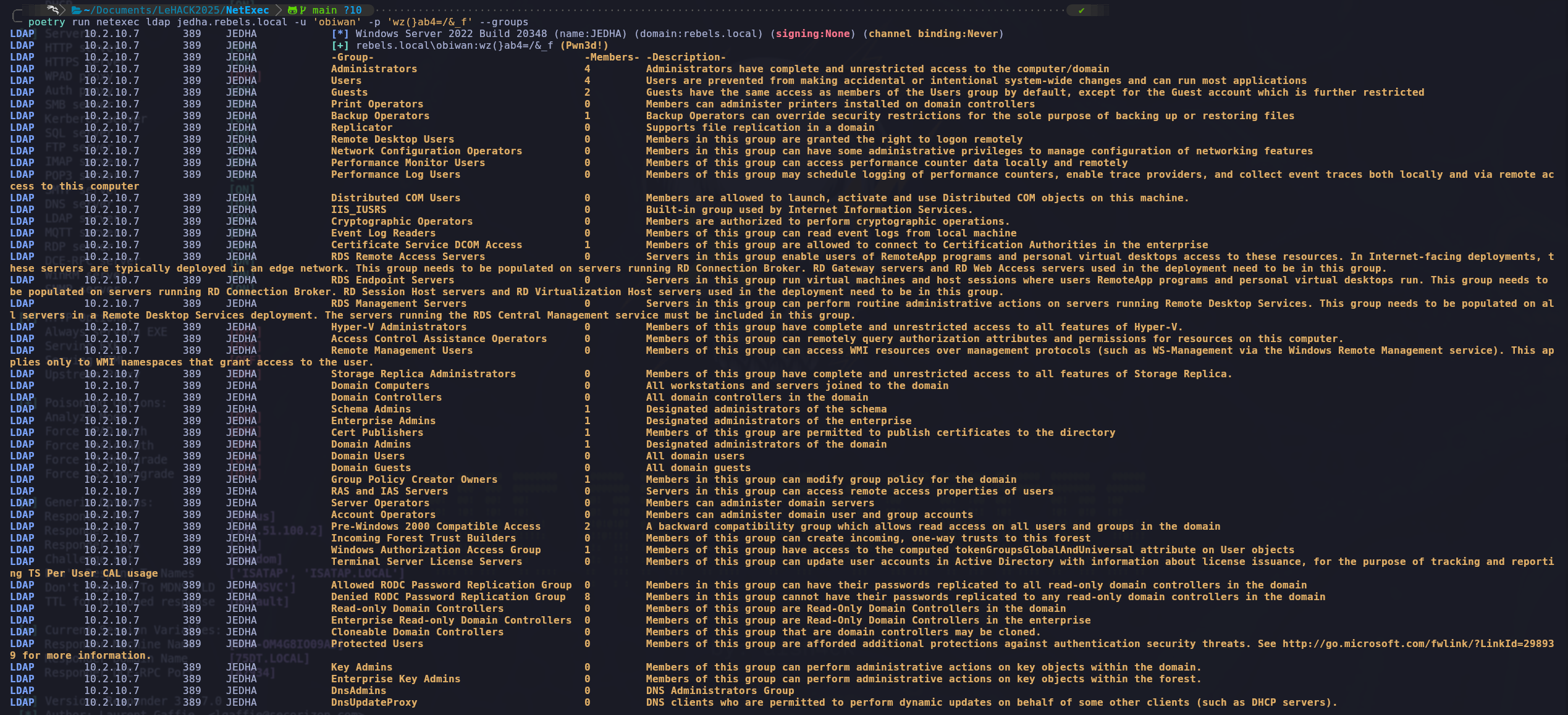Screen dimensions: 1568x715
Task: Click the -Description- column header
Action: pyautogui.click(x=686, y=57)
